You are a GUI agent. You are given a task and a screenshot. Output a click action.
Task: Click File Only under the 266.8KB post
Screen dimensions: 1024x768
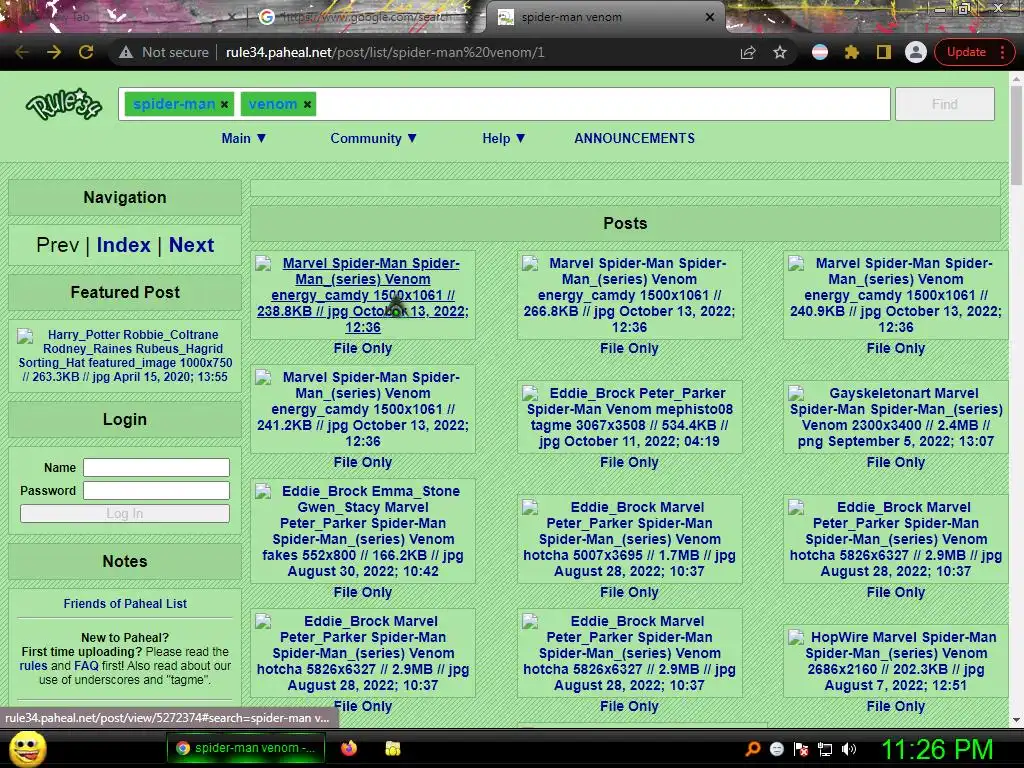pyautogui.click(x=629, y=349)
